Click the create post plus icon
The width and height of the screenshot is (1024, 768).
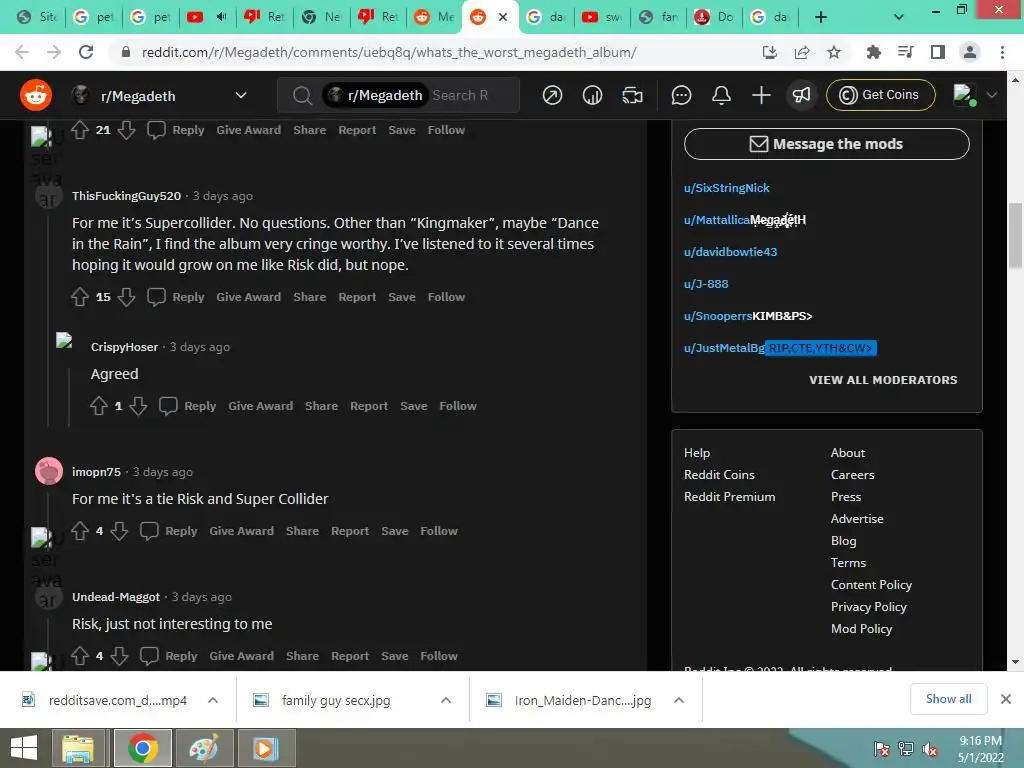point(761,95)
